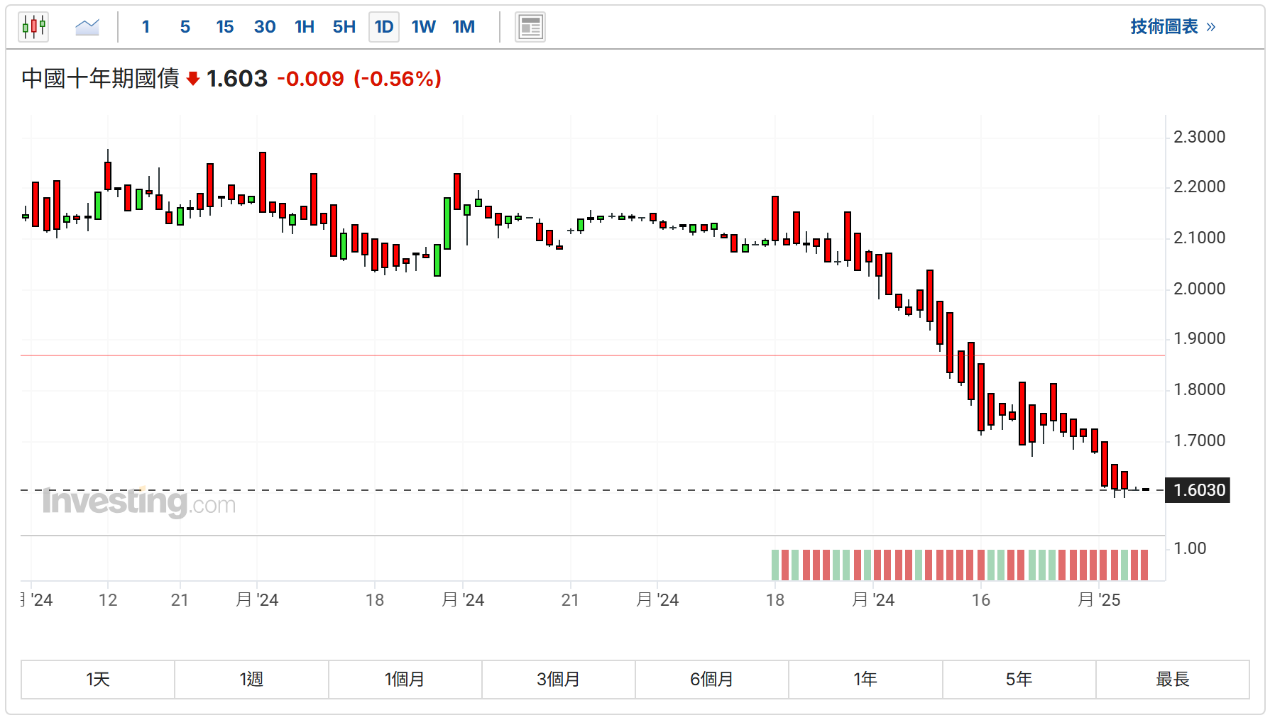1270x720 pixels.
Task: Switch to the 5年 range
Action: tap(1019, 680)
